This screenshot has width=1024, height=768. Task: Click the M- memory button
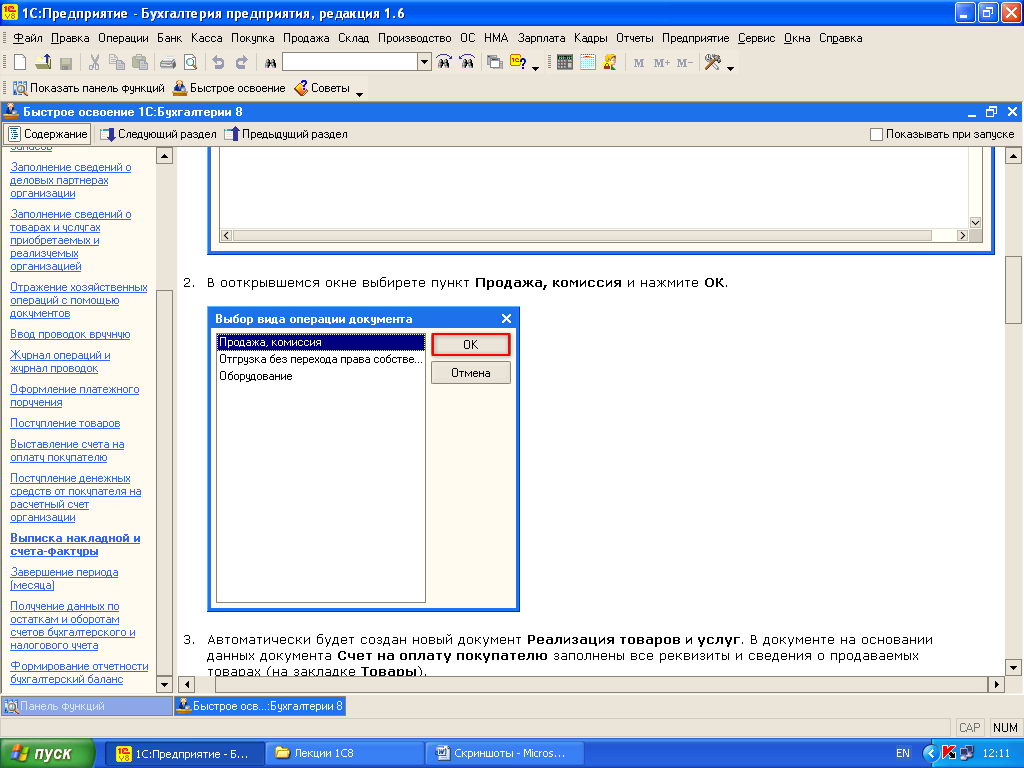(684, 63)
